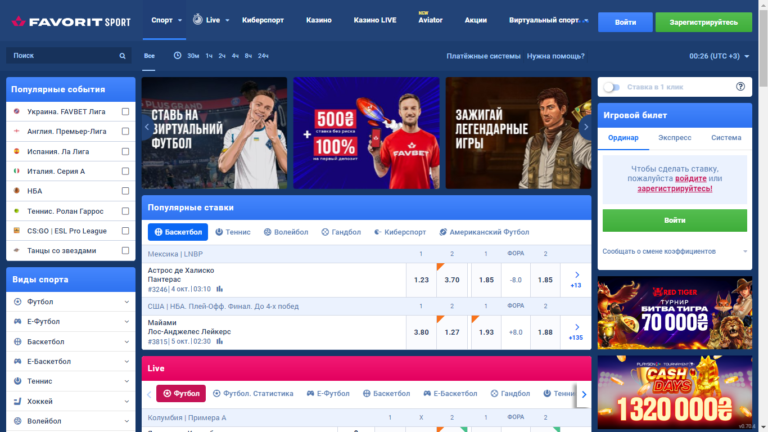The image size is (768, 432).
Task: Click the зарегистрируйтесь! link in bet ticket
Action: pos(674,189)
